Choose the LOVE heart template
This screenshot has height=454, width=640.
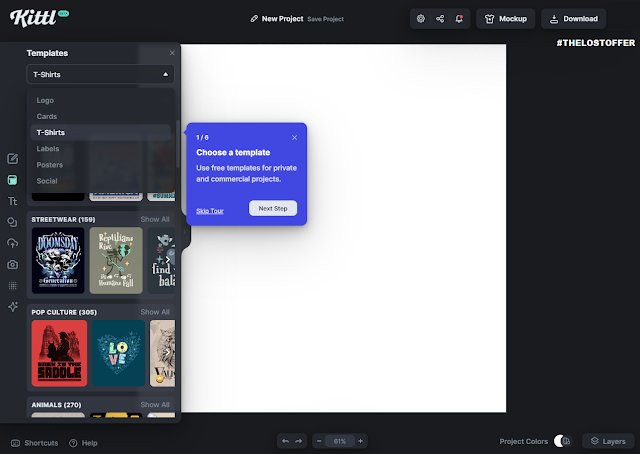pyautogui.click(x=118, y=353)
